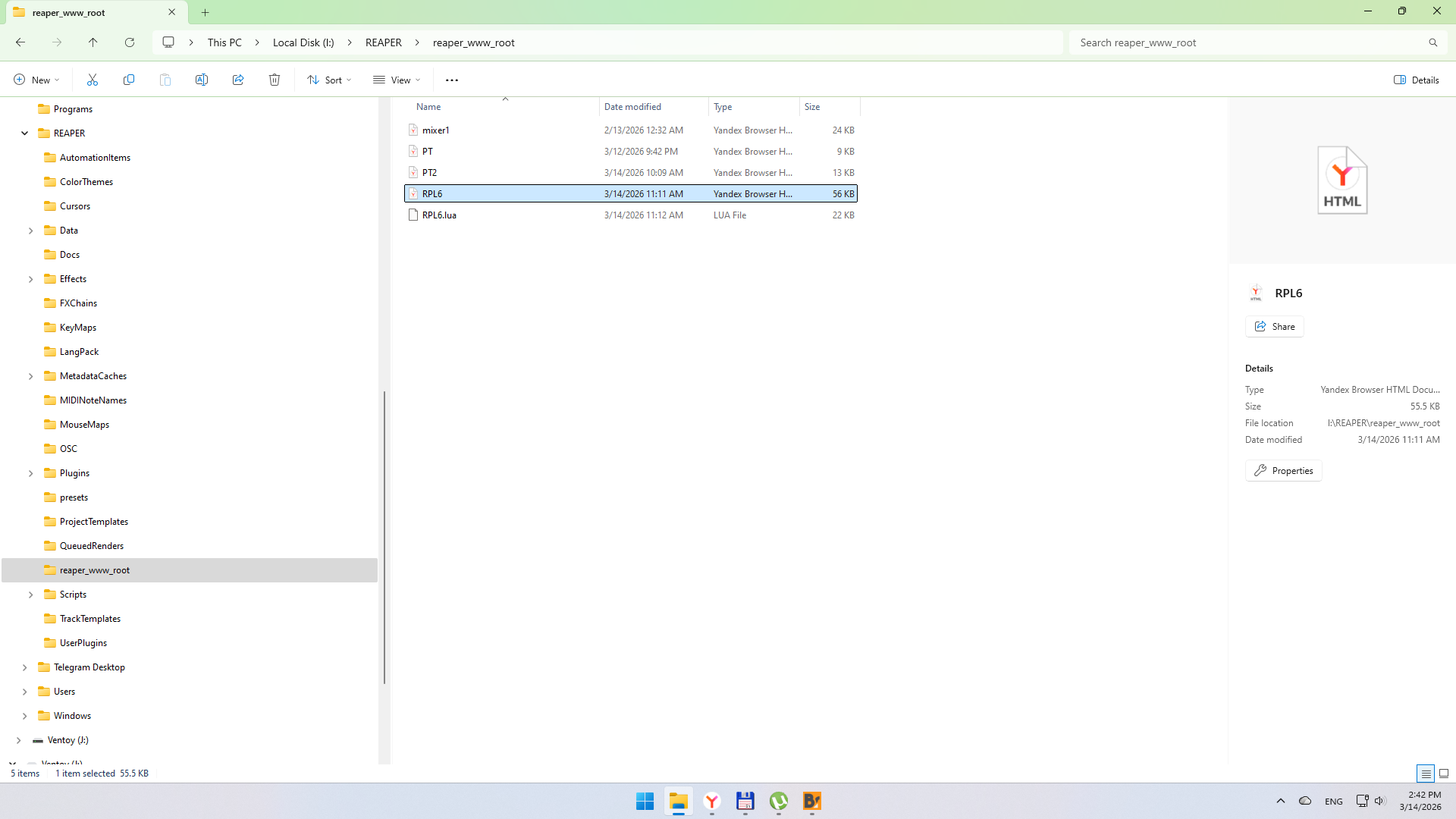Open the Sort dropdown
The height and width of the screenshot is (819, 1456).
(x=329, y=80)
